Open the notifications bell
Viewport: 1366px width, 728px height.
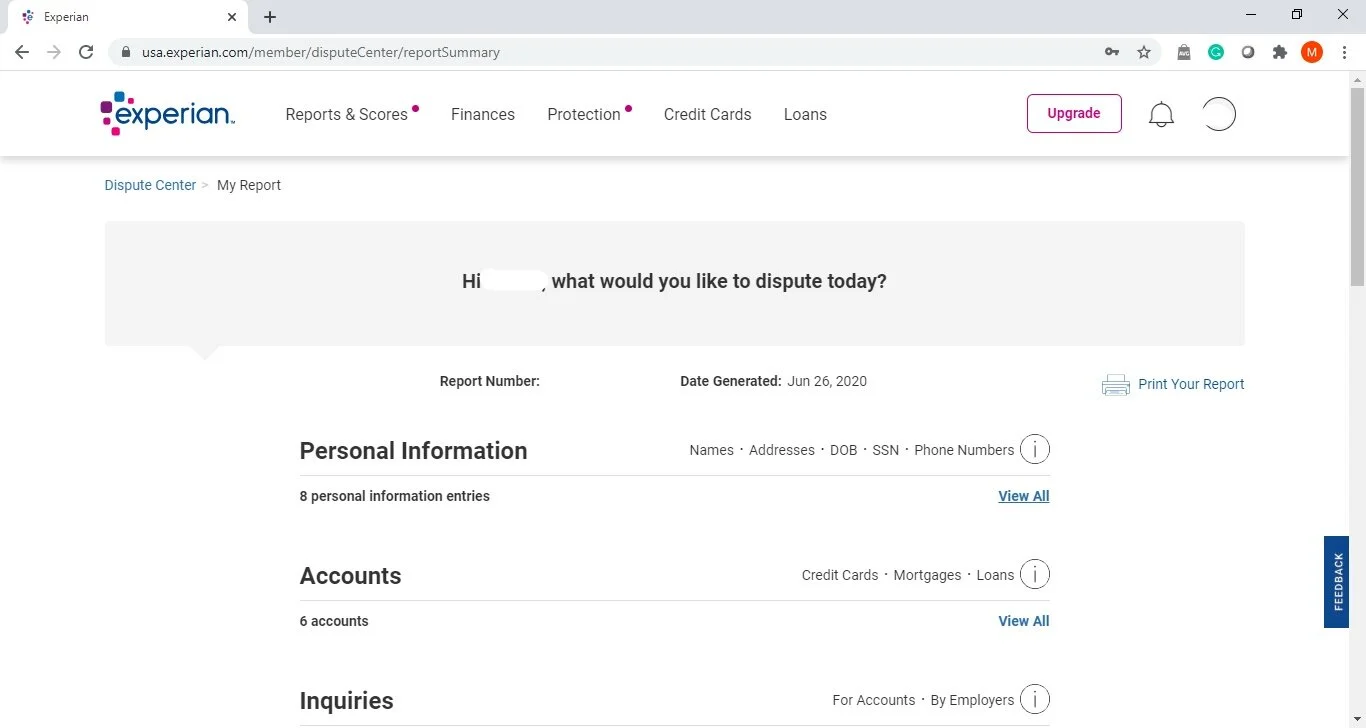coord(1161,114)
